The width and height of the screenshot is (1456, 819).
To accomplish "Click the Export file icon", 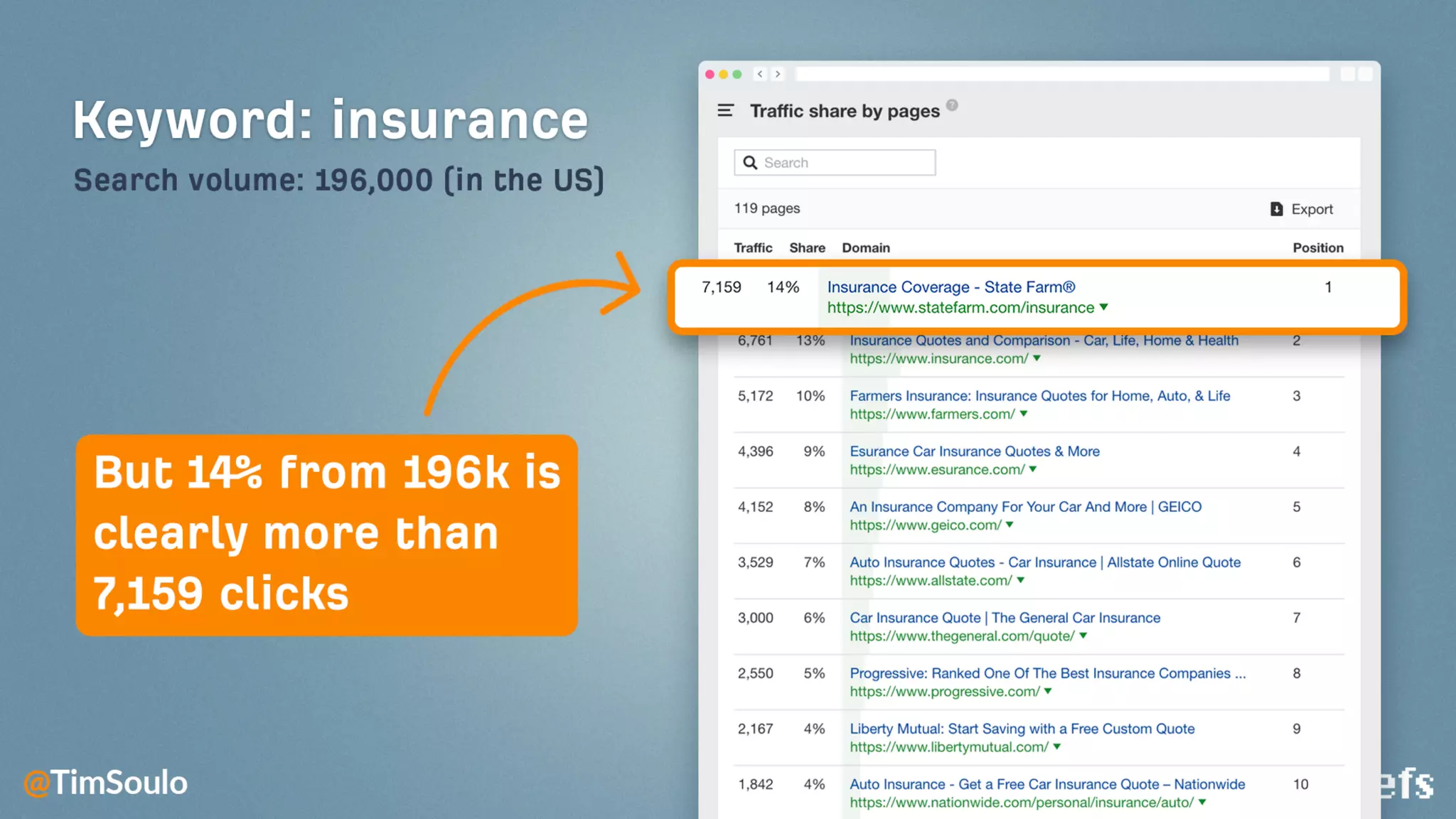I will point(1276,209).
